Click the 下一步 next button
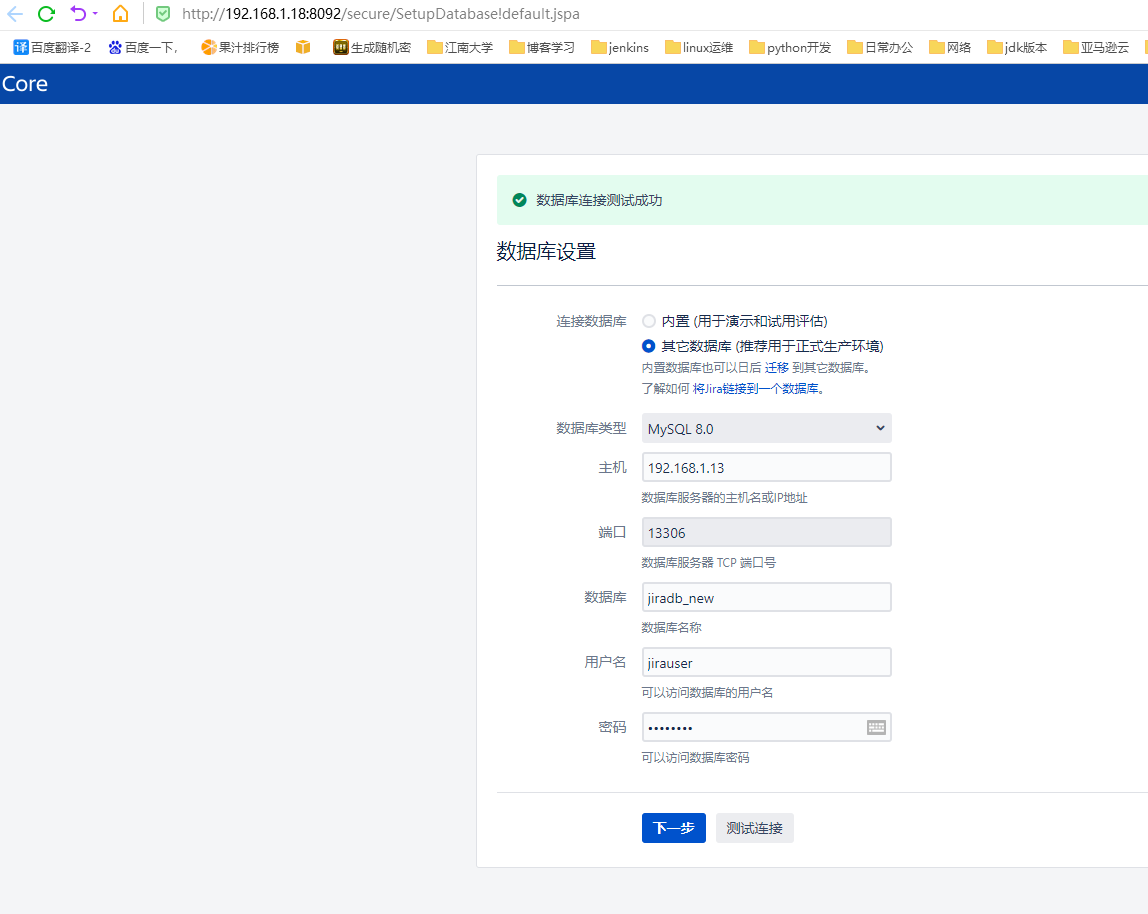This screenshot has width=1148, height=914. click(x=674, y=828)
